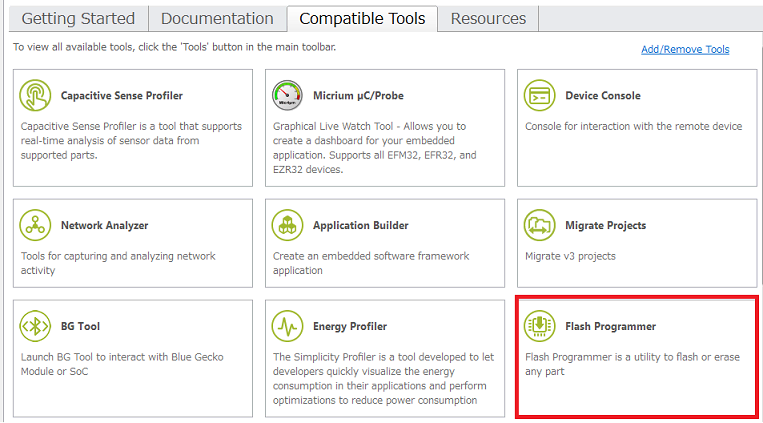Click the Application Builder icon
Image resolution: width=763 pixels, height=423 pixels.
(287, 225)
